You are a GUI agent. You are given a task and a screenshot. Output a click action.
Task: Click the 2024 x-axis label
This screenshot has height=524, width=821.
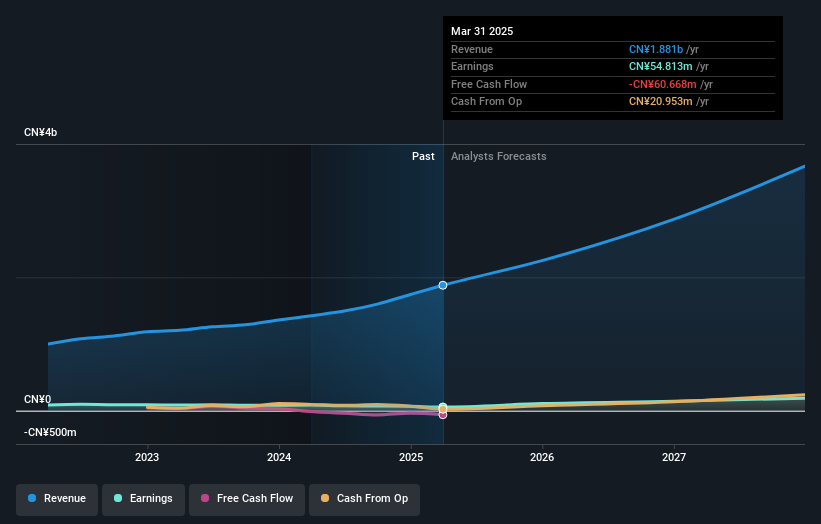click(x=279, y=457)
